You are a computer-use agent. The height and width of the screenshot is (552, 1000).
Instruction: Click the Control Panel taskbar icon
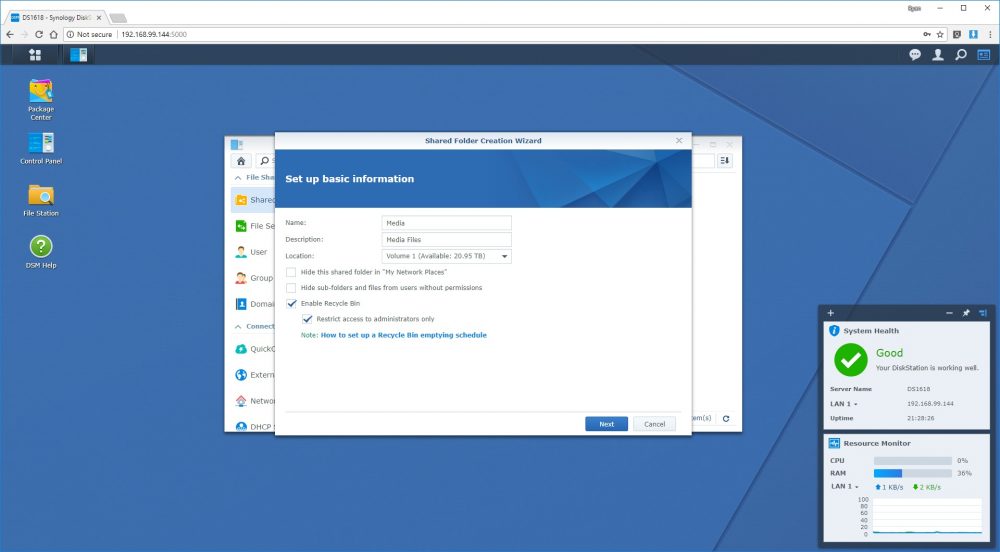coord(78,55)
